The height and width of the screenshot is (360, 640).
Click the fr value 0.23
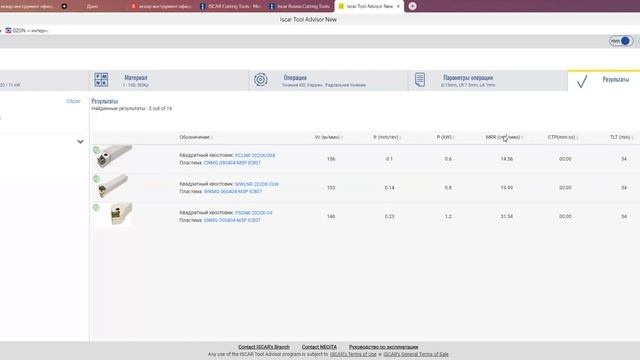click(x=389, y=216)
